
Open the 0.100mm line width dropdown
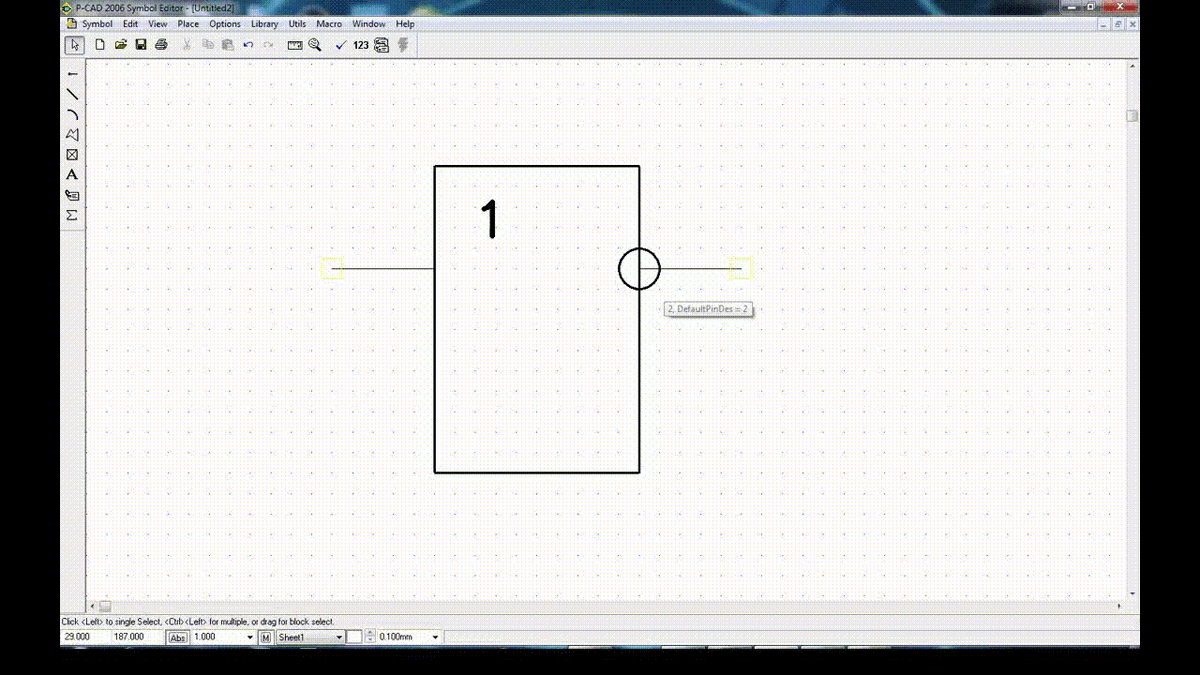coord(435,637)
